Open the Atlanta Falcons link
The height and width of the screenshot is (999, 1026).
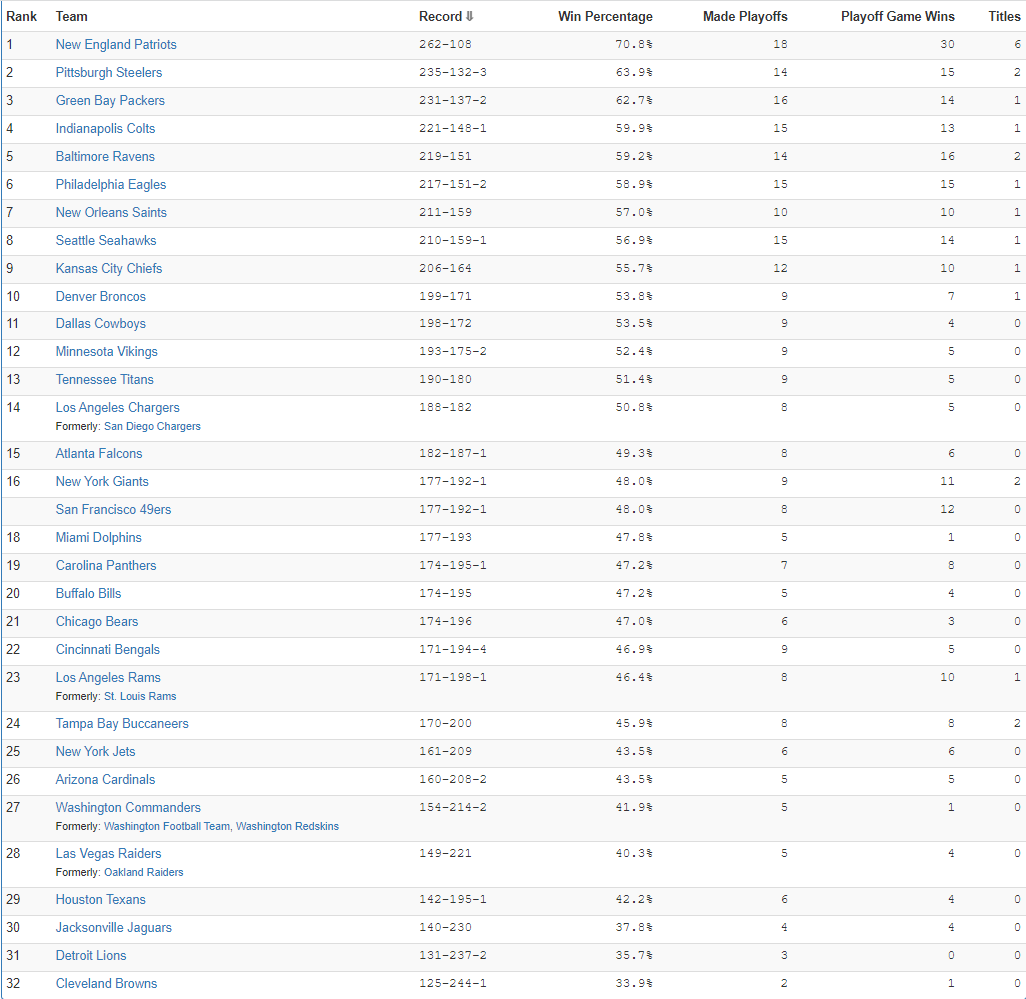pyautogui.click(x=99, y=453)
